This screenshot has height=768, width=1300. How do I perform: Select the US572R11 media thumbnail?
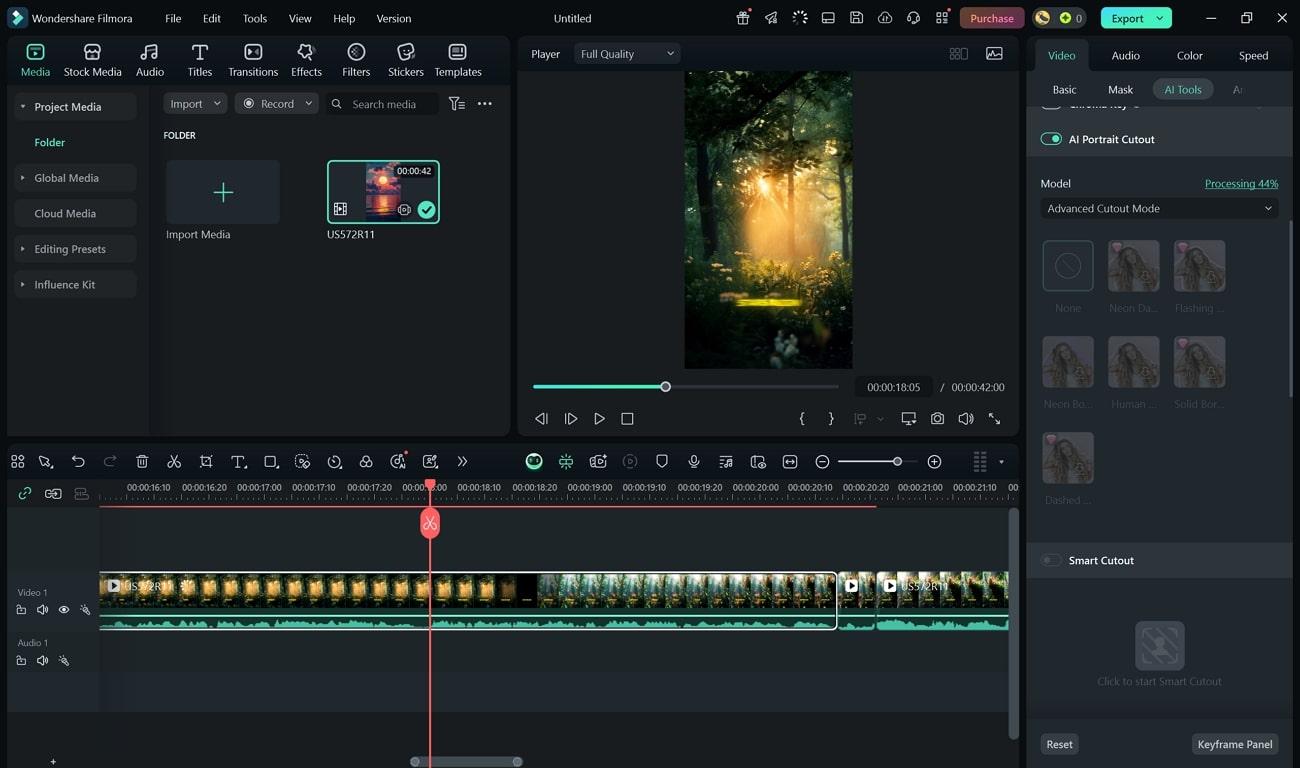[x=383, y=192]
